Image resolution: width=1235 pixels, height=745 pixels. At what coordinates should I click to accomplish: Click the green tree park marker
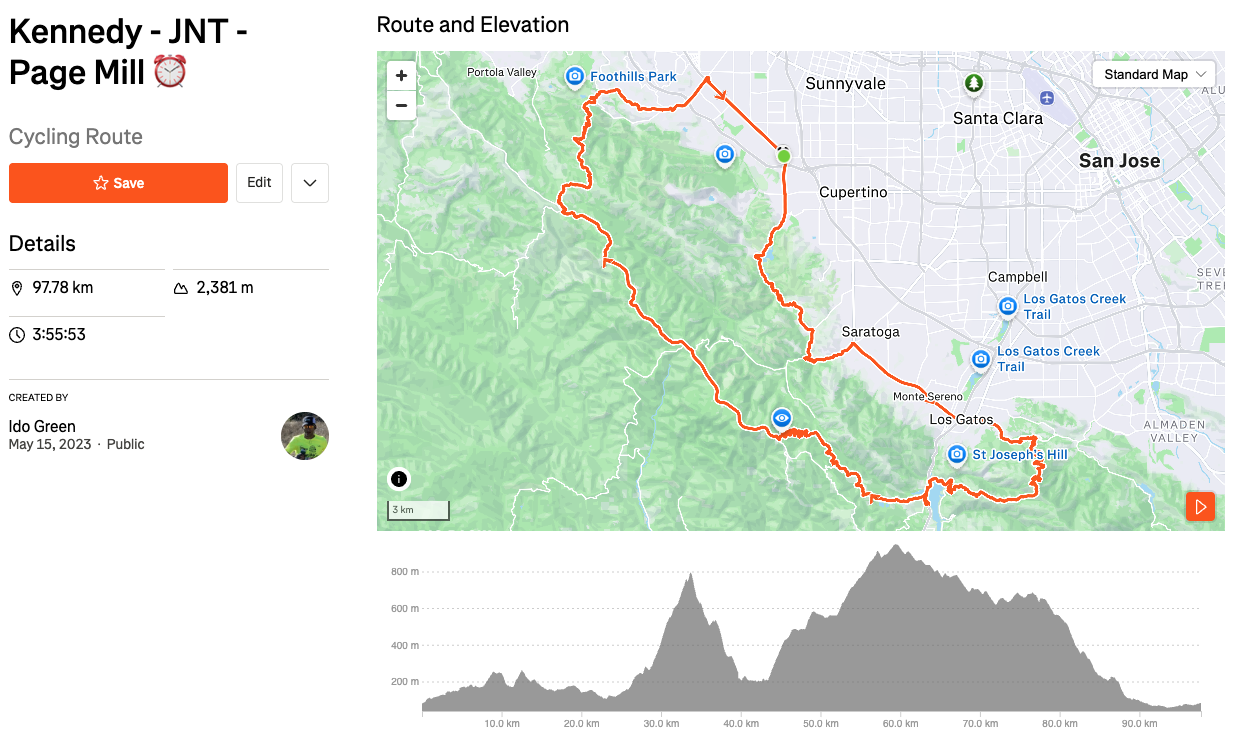tap(975, 84)
